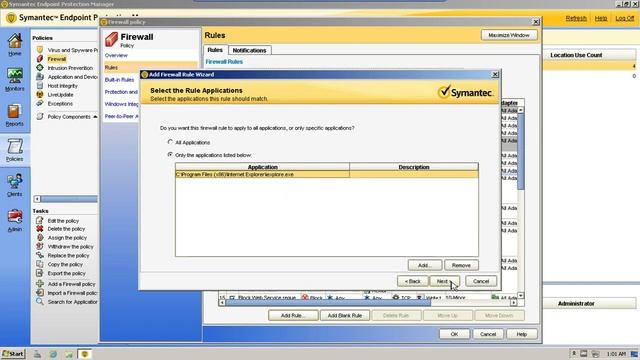This screenshot has width=640, height=360.
Task: Click Withdraw the policy task icon
Action: pos(40,247)
